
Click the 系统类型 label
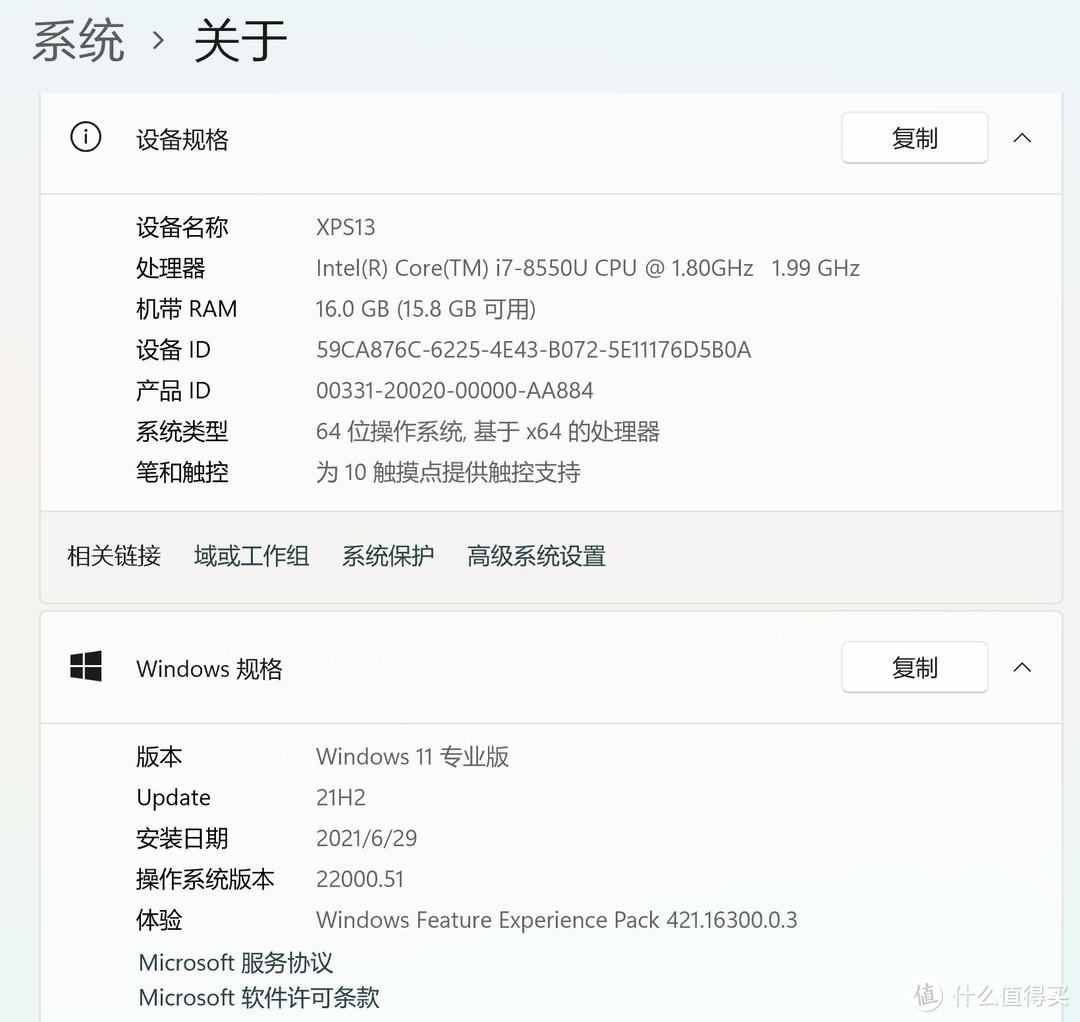coord(182,432)
